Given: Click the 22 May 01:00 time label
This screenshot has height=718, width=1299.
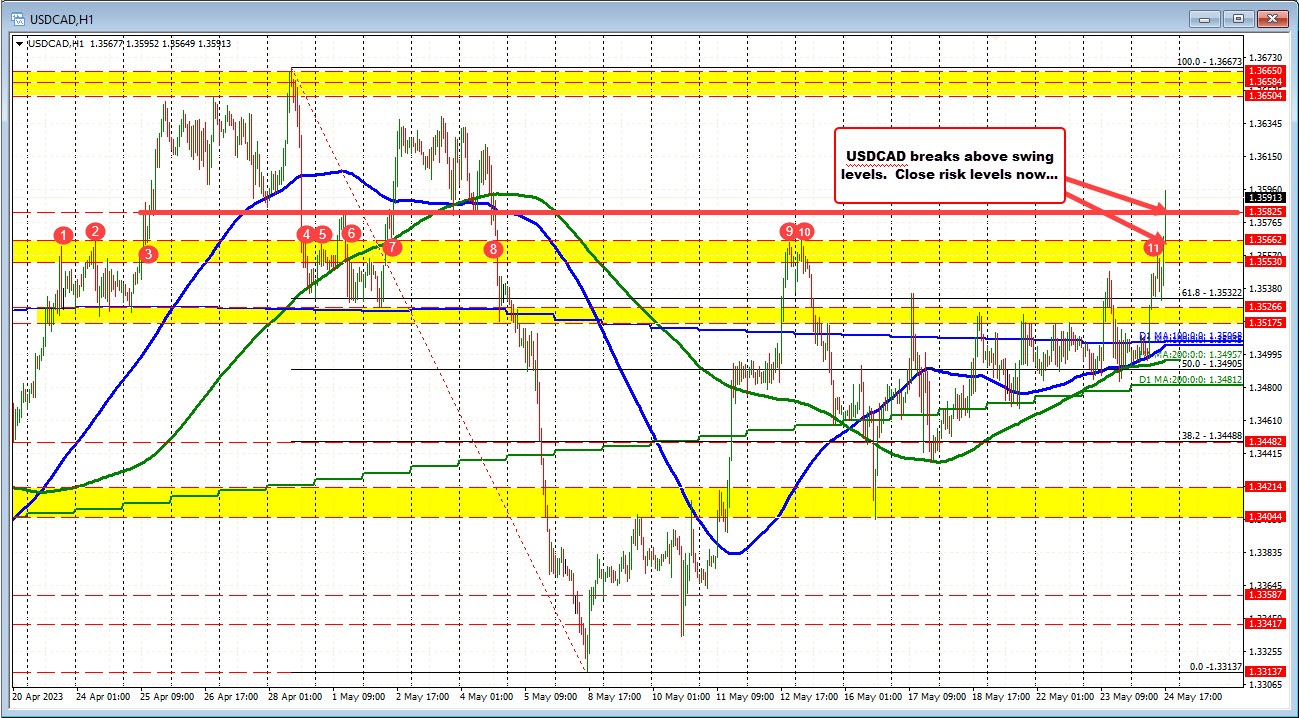Looking at the screenshot, I should 1065,695.
